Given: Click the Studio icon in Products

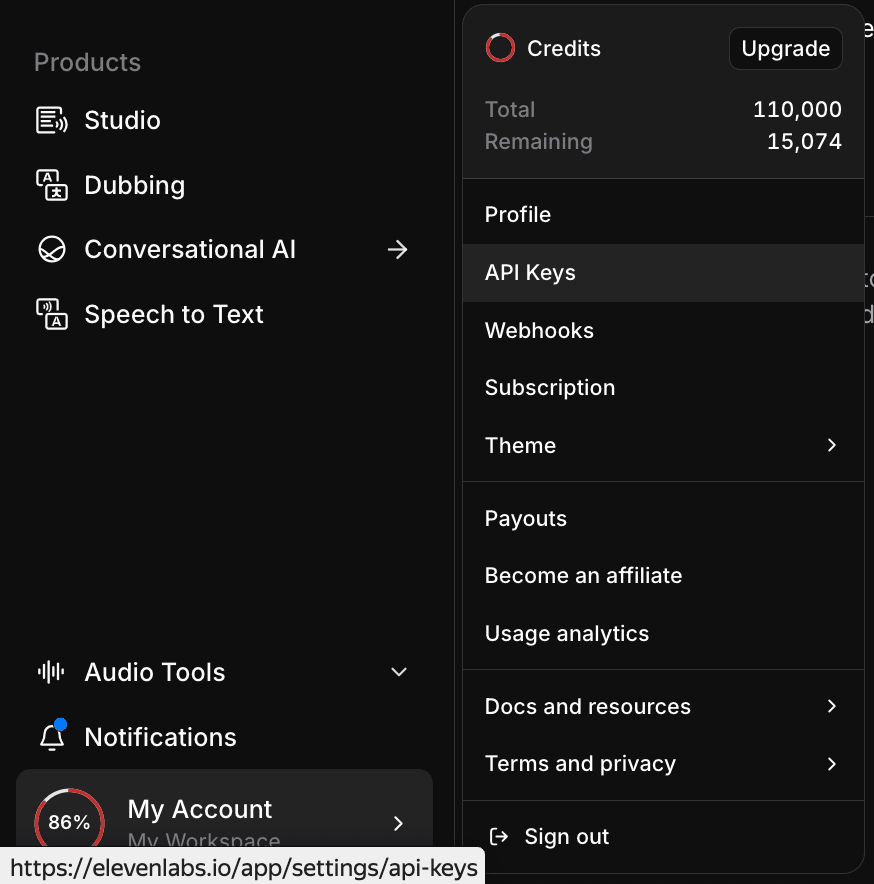Looking at the screenshot, I should pos(52,121).
